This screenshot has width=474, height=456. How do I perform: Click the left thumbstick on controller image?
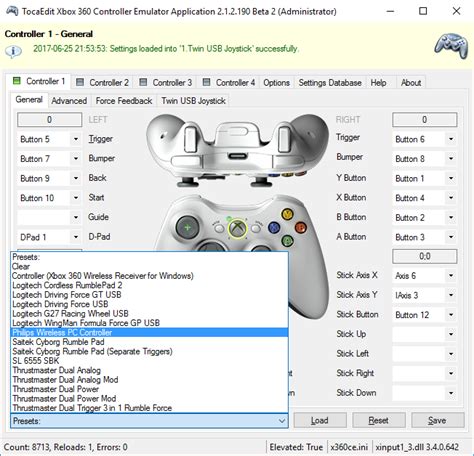pyautogui.click(x=187, y=228)
